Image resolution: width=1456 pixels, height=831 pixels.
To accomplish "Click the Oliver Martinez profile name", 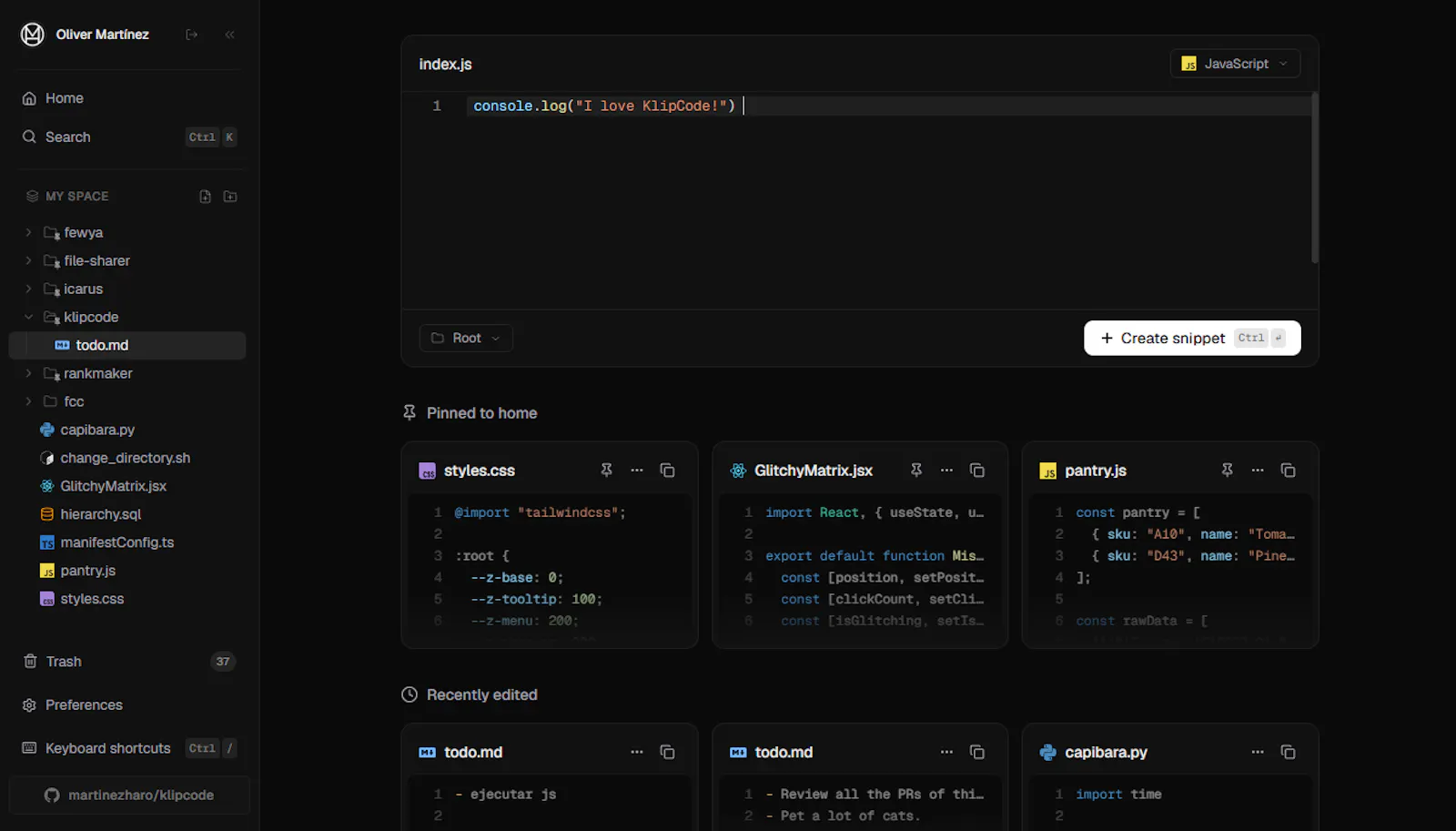I will [103, 35].
